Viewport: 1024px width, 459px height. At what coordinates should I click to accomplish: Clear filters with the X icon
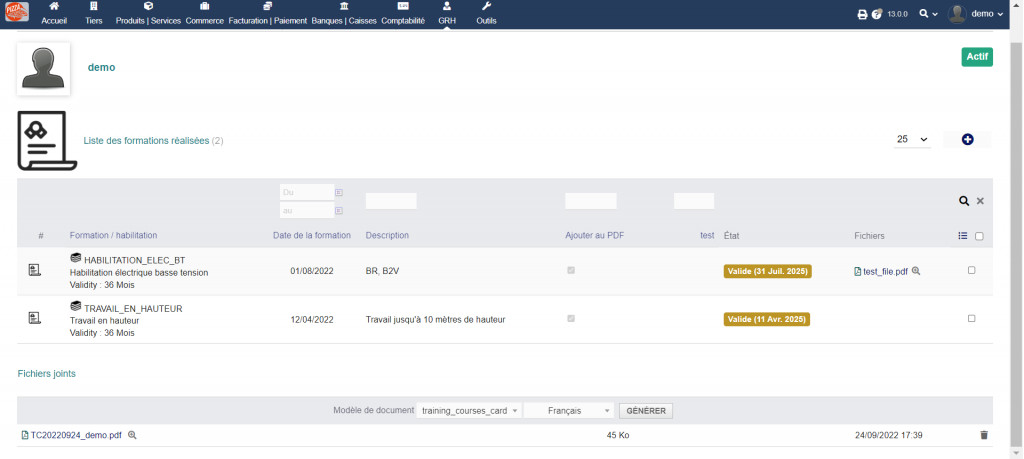(980, 201)
